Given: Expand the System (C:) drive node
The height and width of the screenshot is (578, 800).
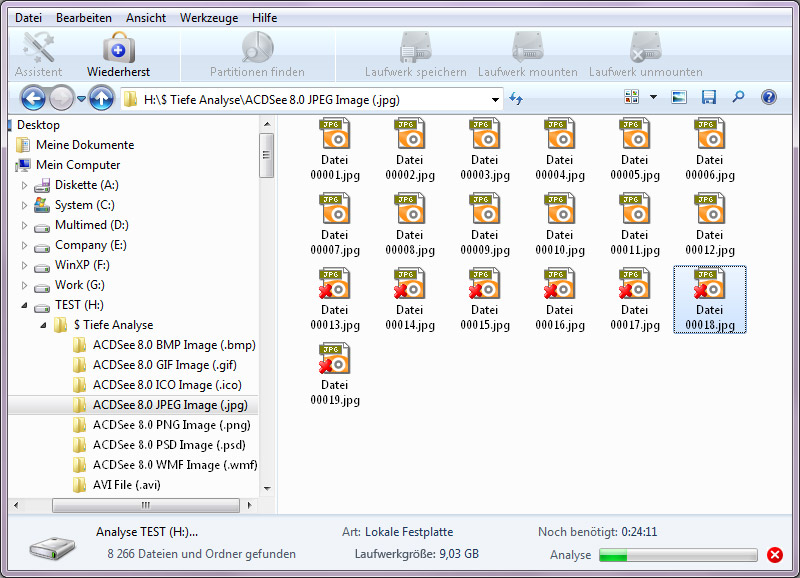Looking at the screenshot, I should [26, 205].
